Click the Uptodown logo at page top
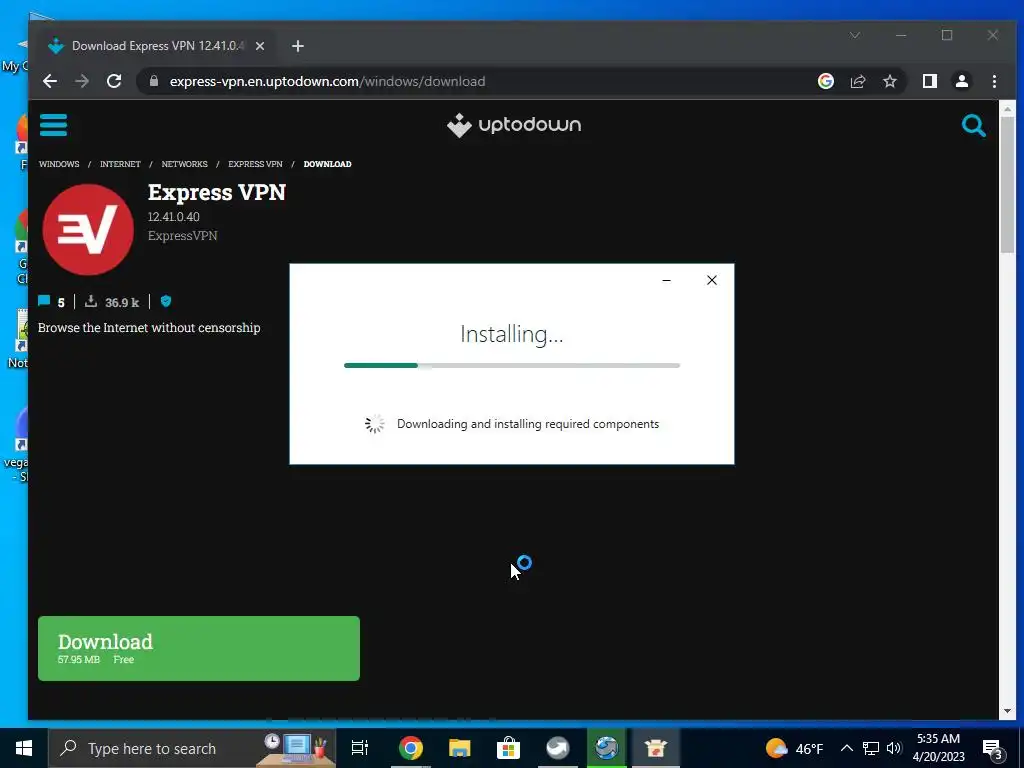This screenshot has height=768, width=1024. click(514, 125)
